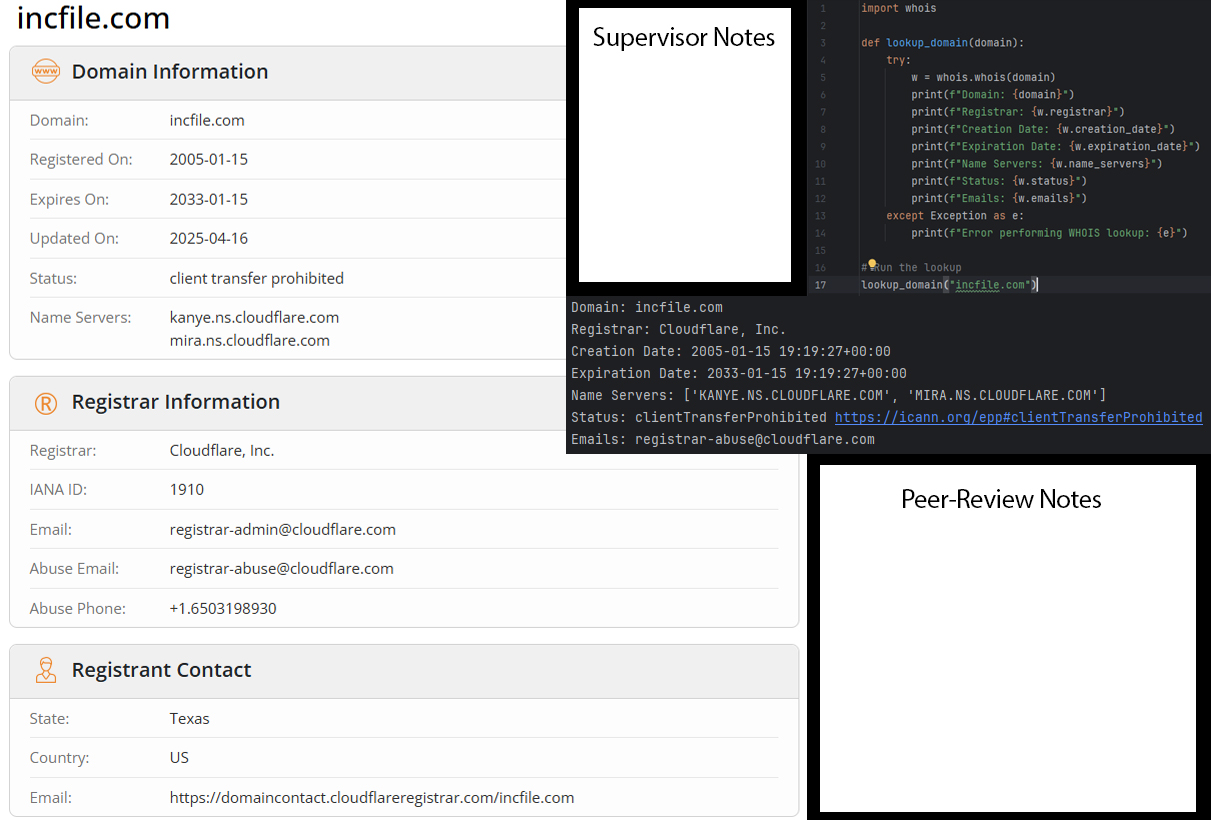Click the incfile.com page title

93,18
